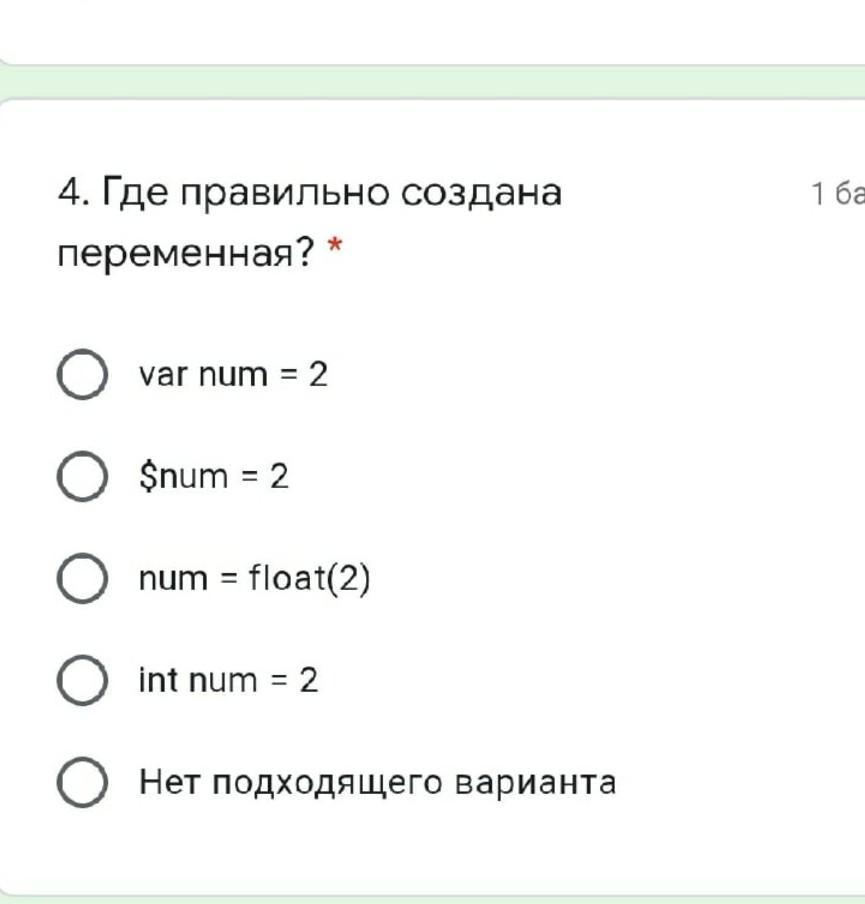Click the empty area below last answer option
The width and height of the screenshot is (865, 904).
tap(432, 845)
